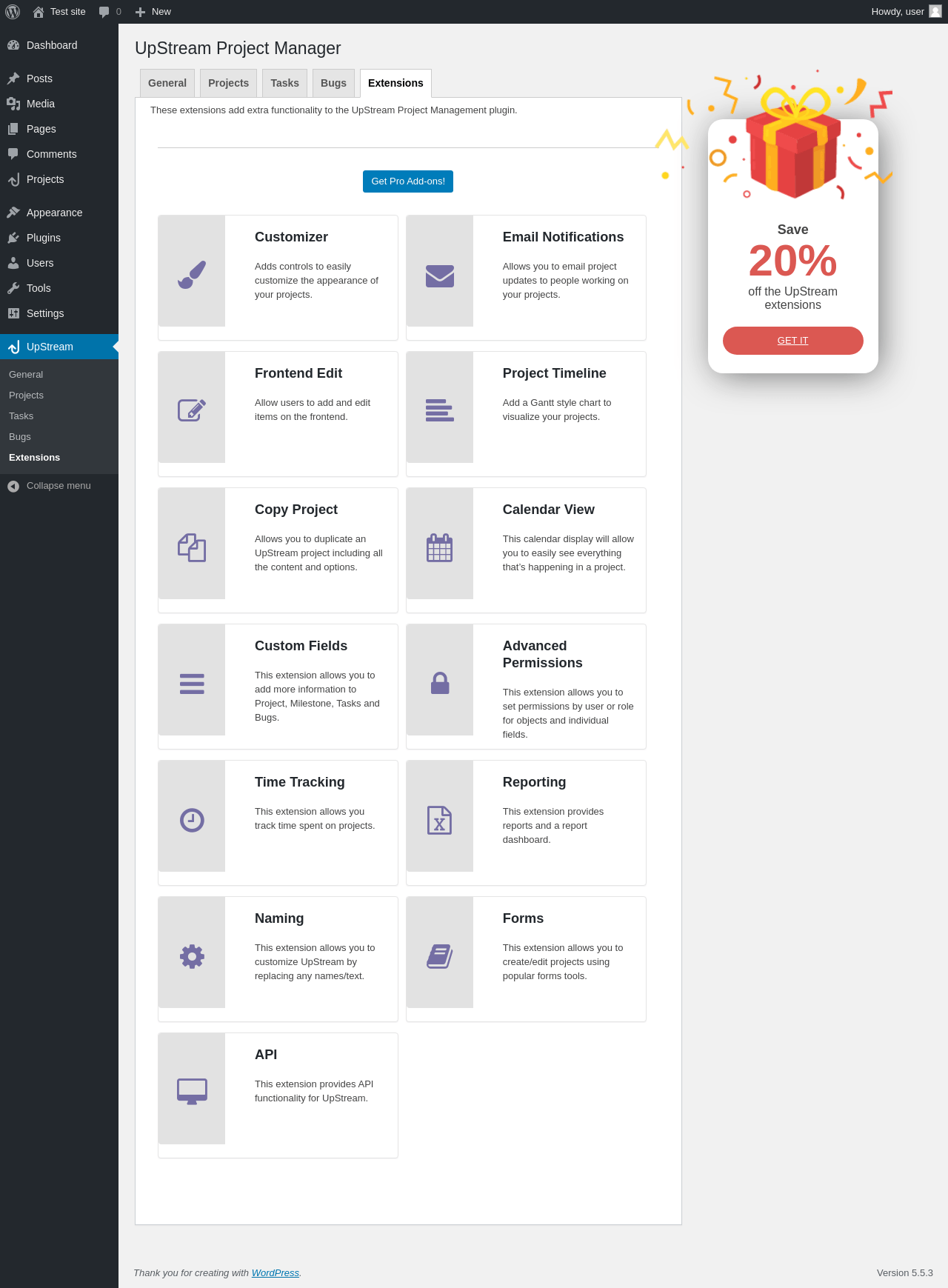Click the Customizer paintbrush icon

tap(192, 275)
